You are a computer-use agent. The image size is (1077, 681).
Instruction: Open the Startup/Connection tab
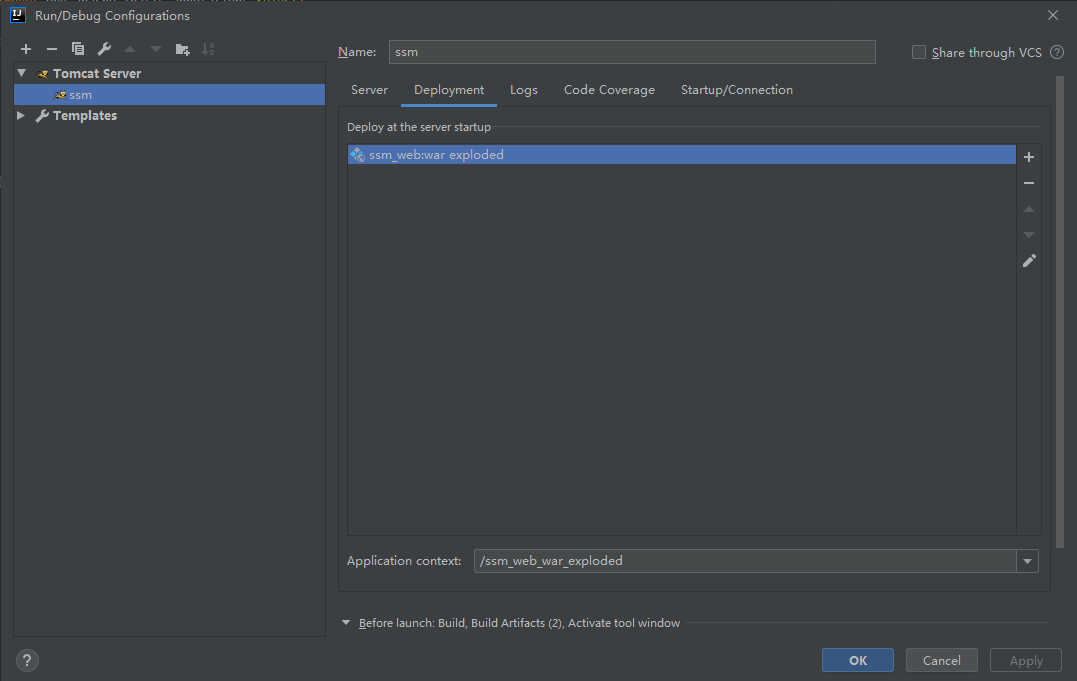(736, 90)
